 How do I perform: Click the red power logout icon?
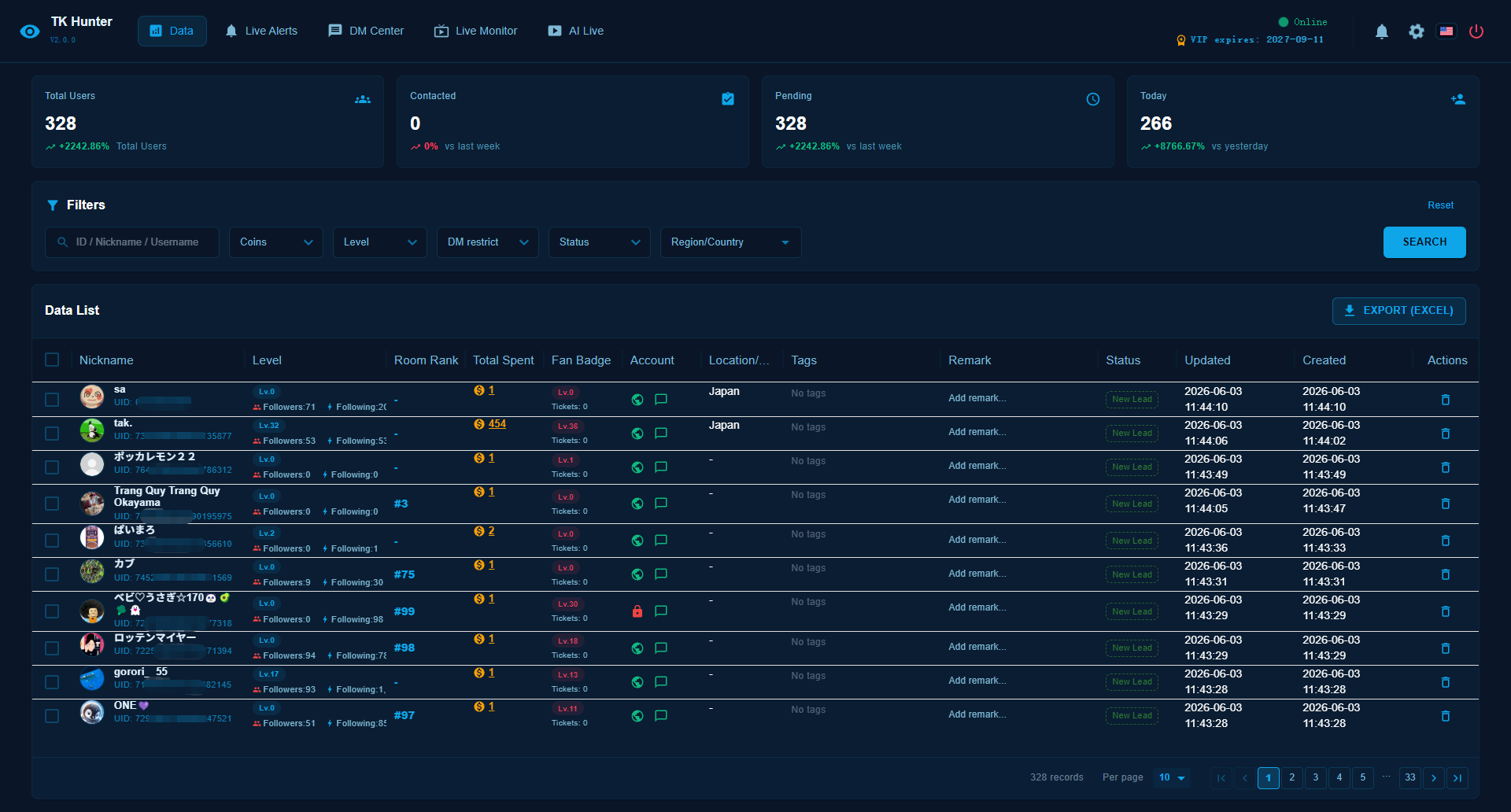point(1476,31)
